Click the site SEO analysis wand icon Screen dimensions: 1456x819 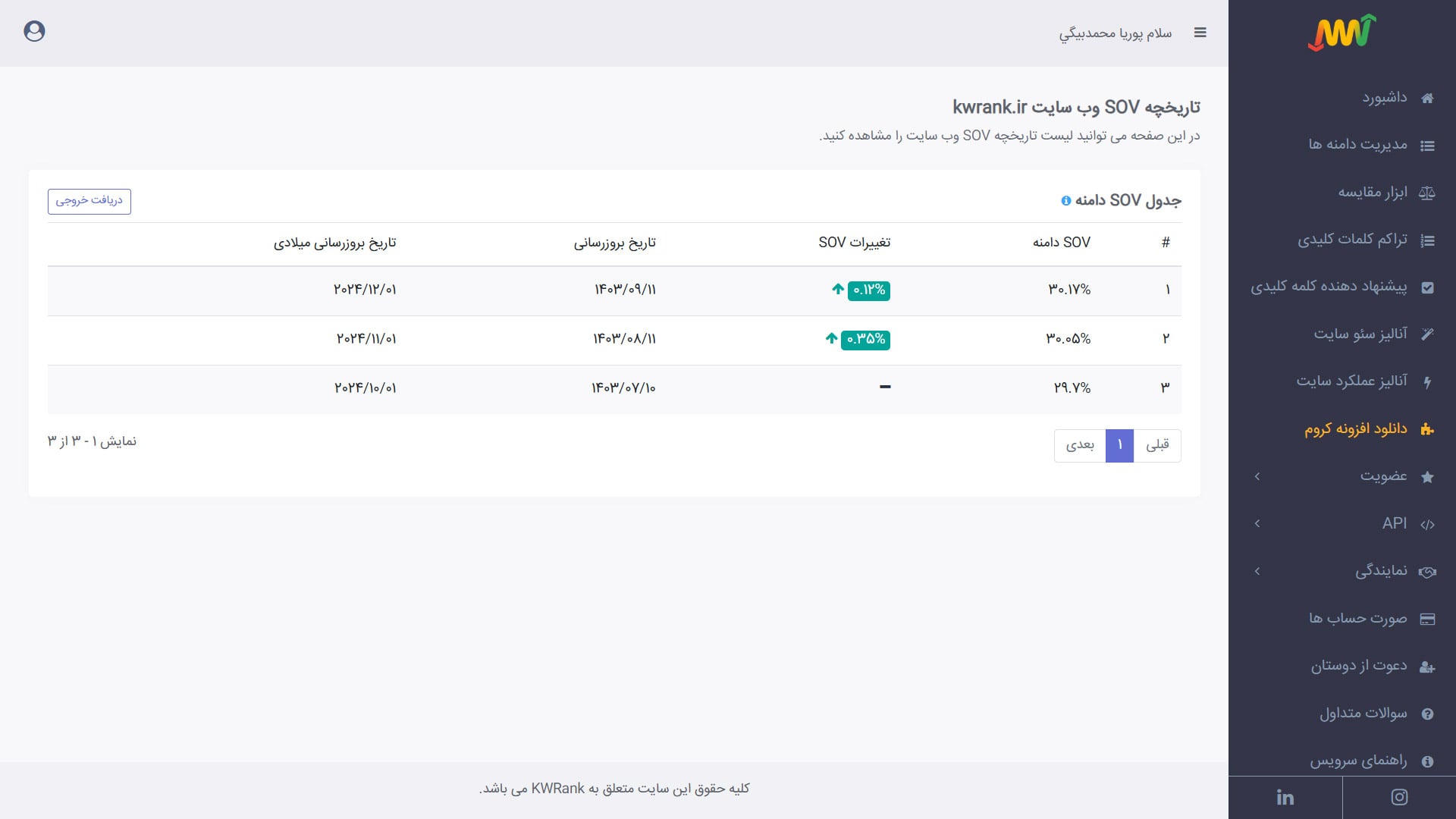[x=1427, y=334]
